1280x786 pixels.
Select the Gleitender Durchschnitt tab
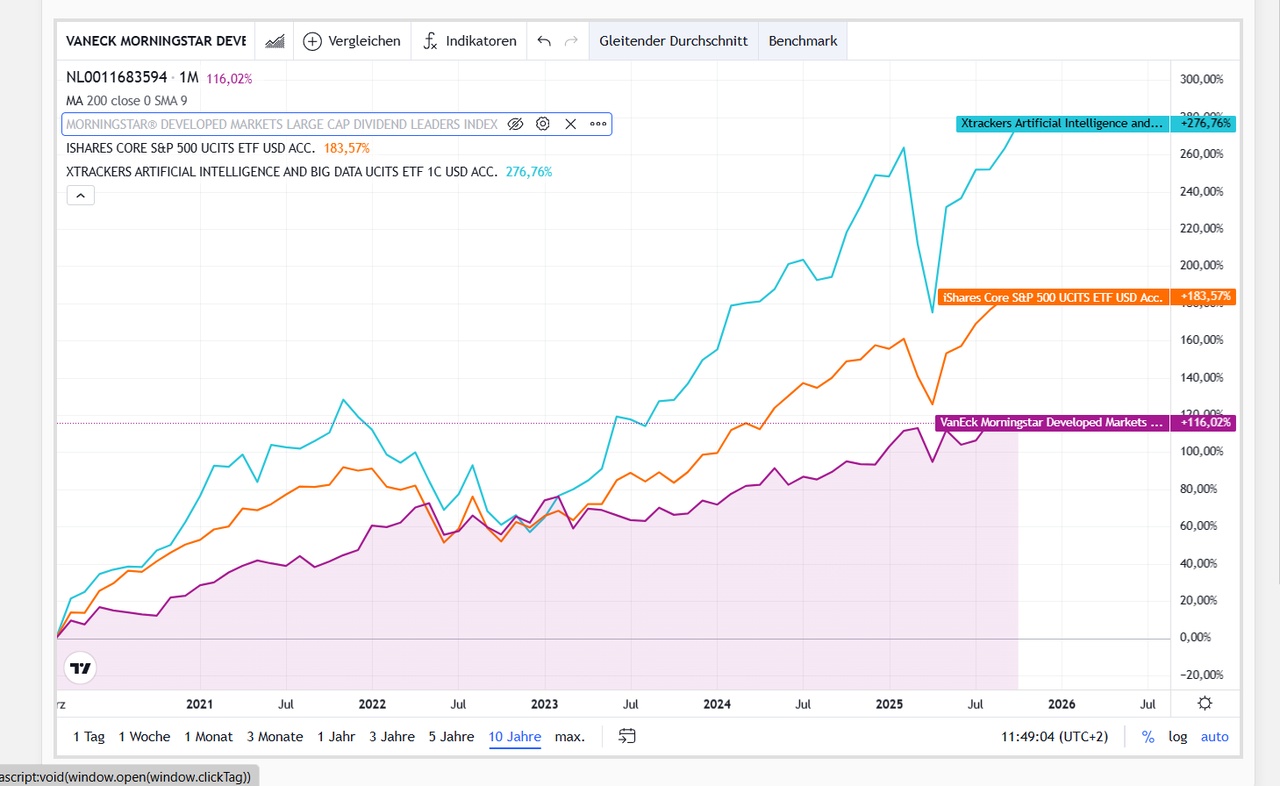click(673, 41)
